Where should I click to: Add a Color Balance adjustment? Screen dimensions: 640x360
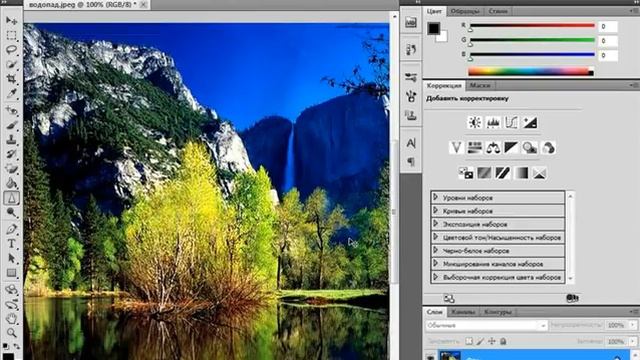(493, 148)
